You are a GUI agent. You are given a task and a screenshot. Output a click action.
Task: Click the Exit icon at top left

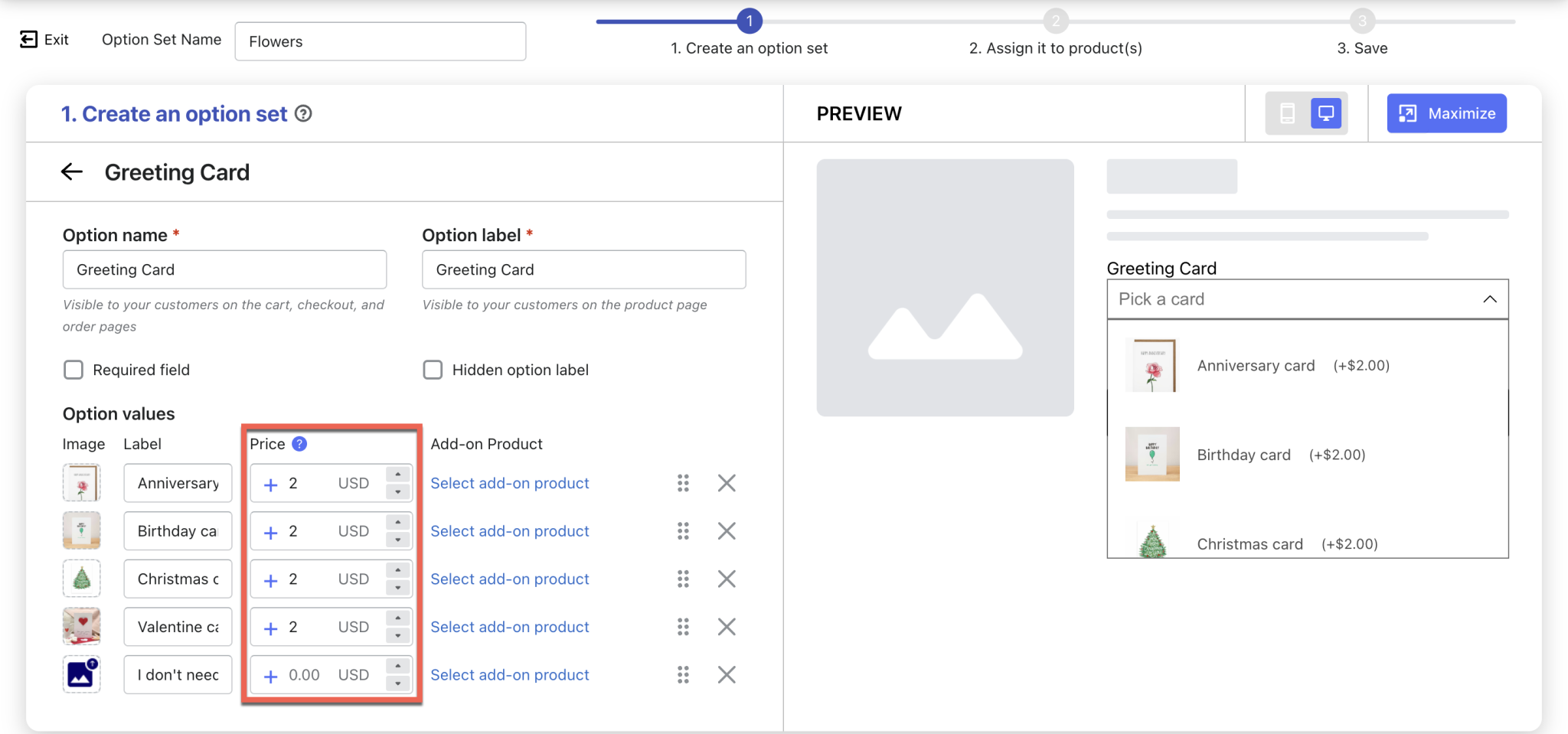27,38
